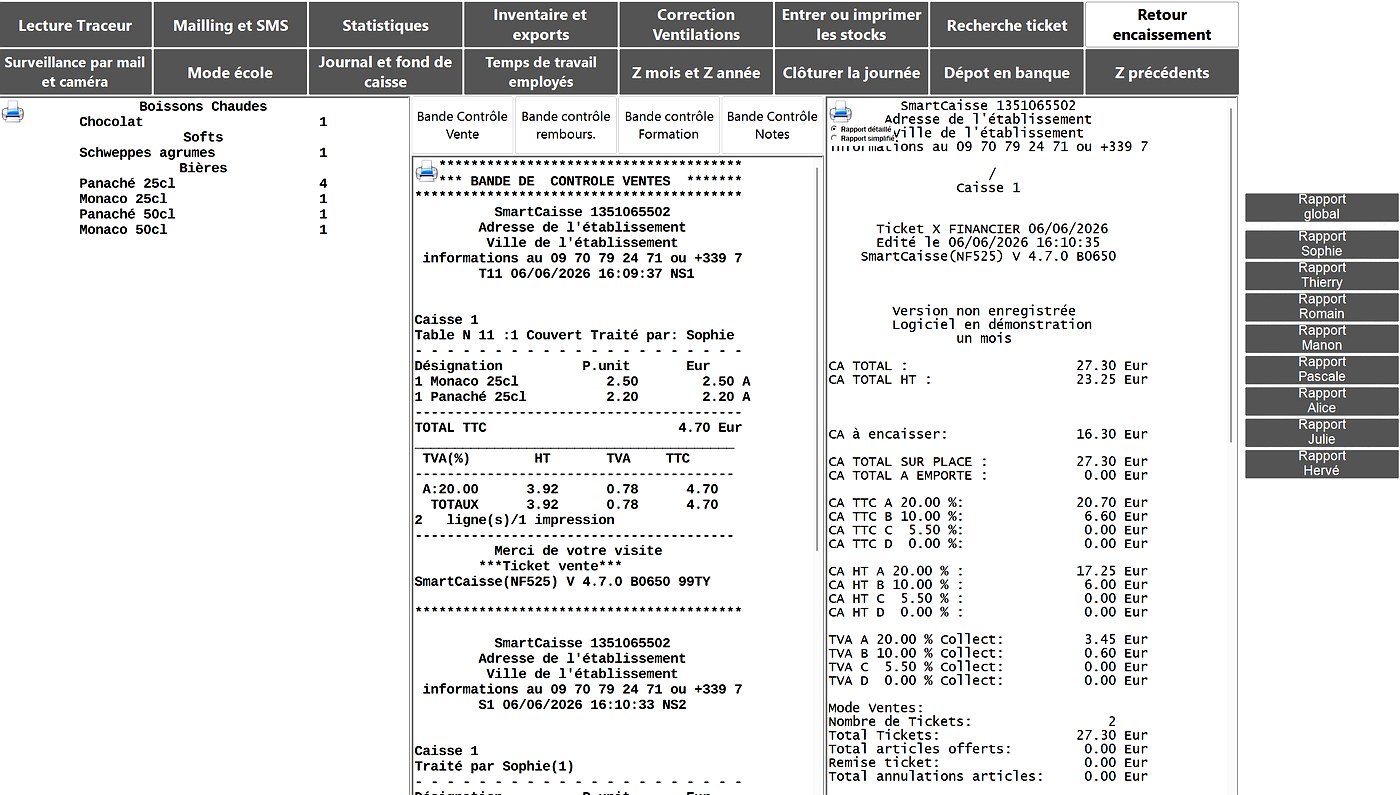The image size is (1400, 795).
Task: Open the Statistiques section
Action: click(385, 25)
